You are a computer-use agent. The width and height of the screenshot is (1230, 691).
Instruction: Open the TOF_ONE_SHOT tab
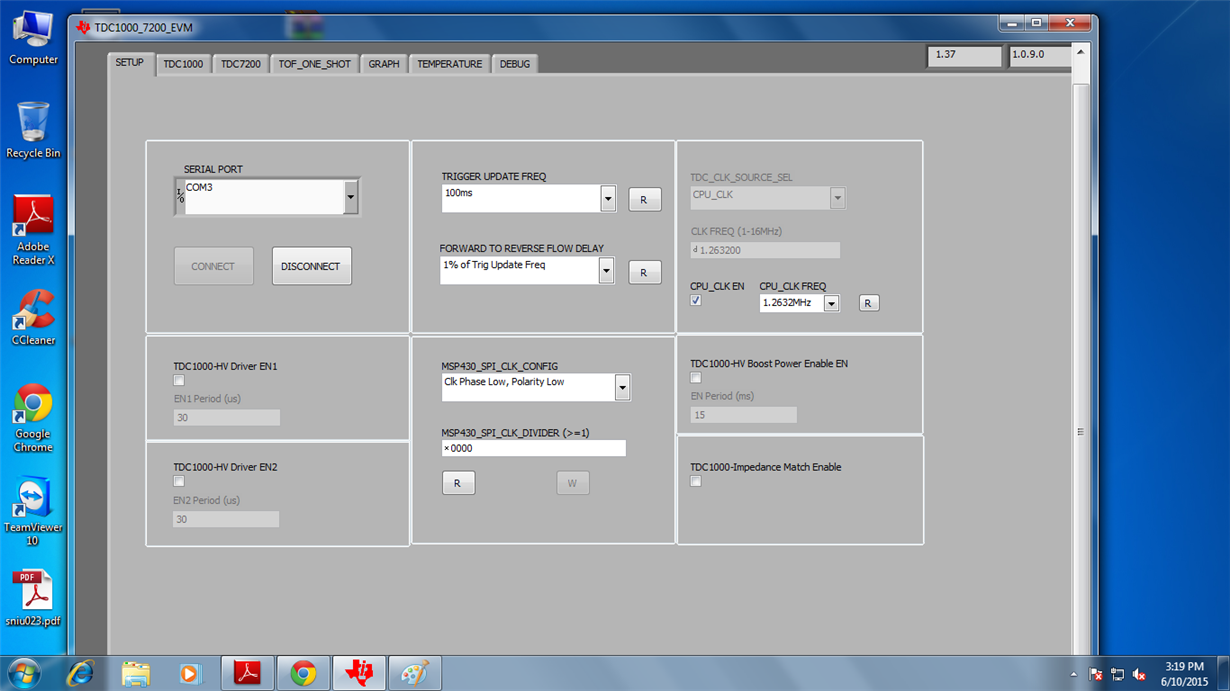click(x=315, y=64)
